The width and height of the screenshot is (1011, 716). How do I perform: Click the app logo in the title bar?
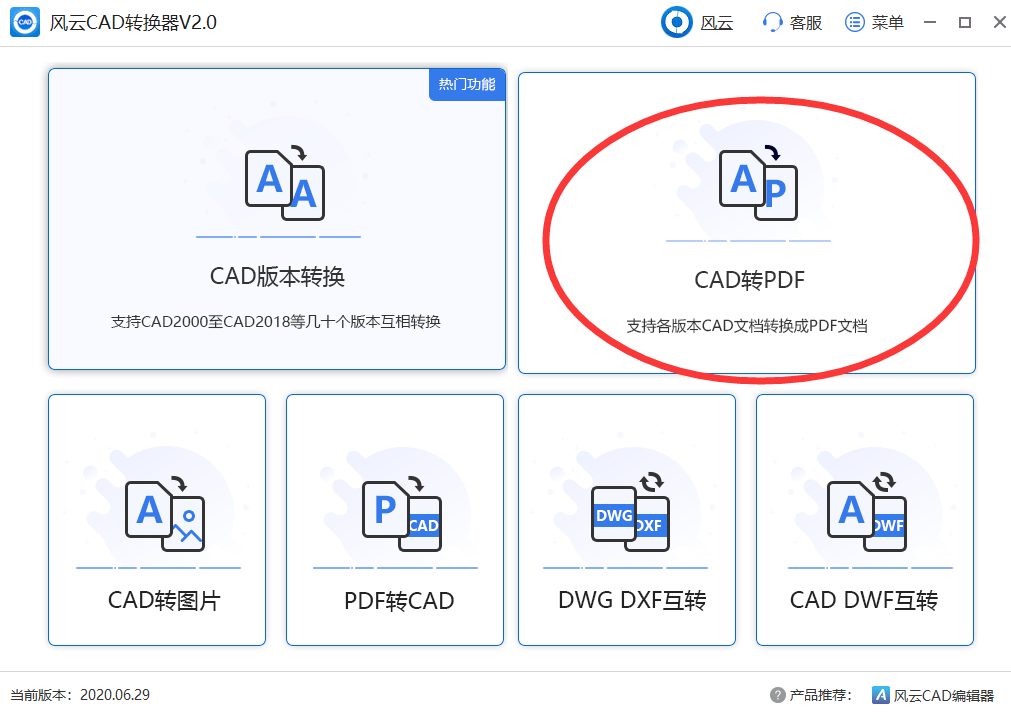[x=24, y=21]
